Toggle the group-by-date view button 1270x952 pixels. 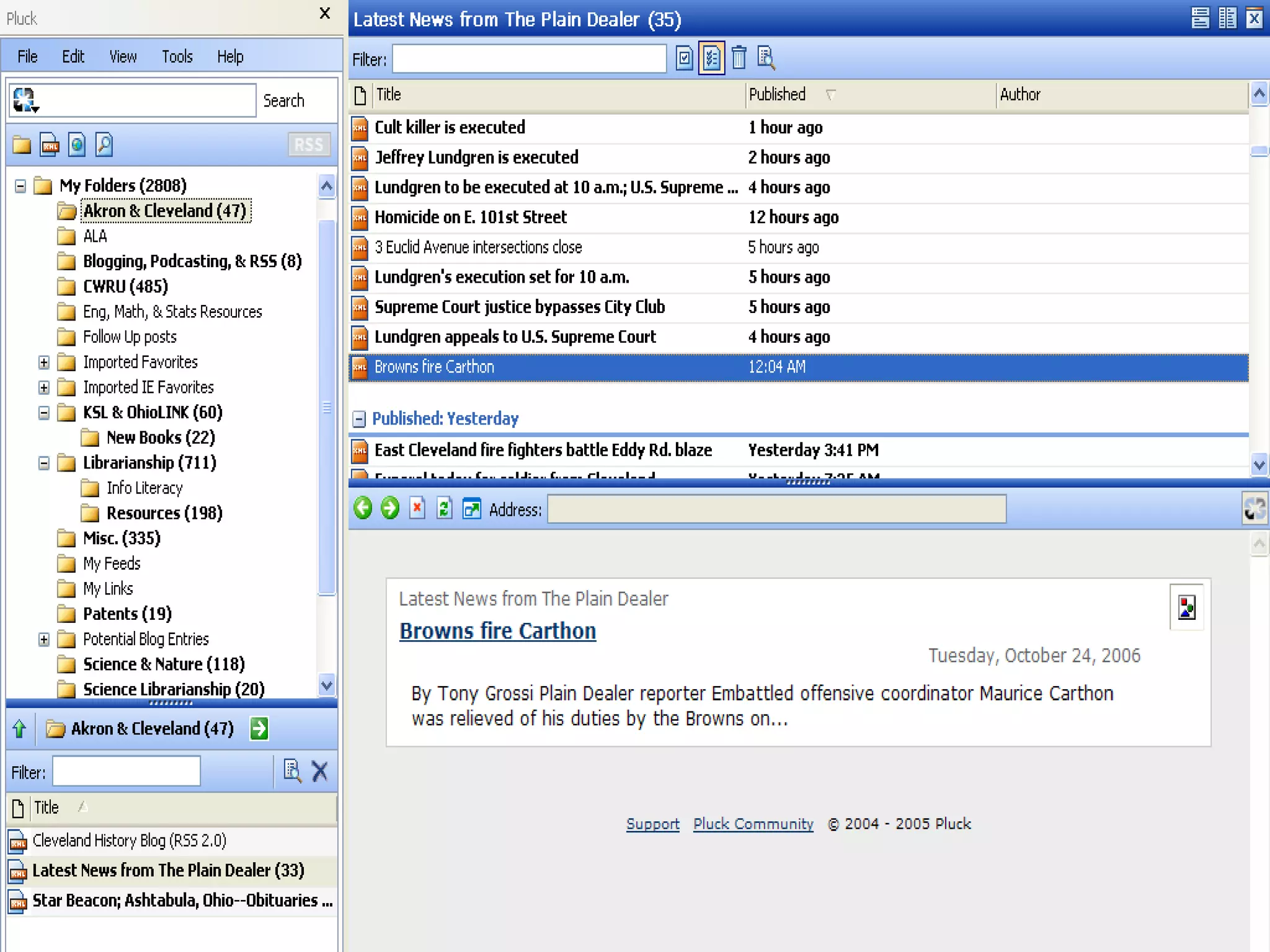(x=711, y=58)
